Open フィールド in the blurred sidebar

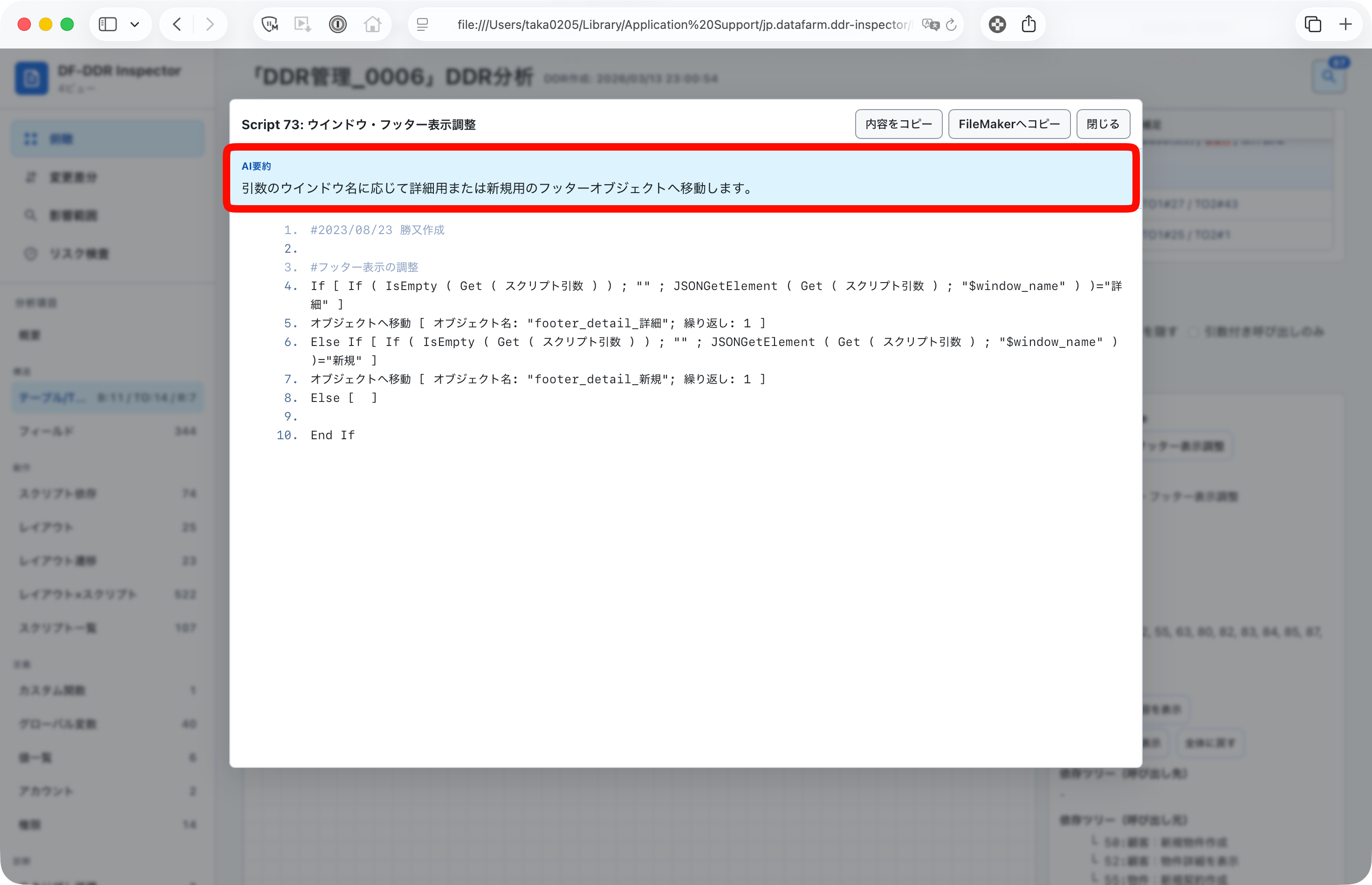pyautogui.click(x=107, y=431)
